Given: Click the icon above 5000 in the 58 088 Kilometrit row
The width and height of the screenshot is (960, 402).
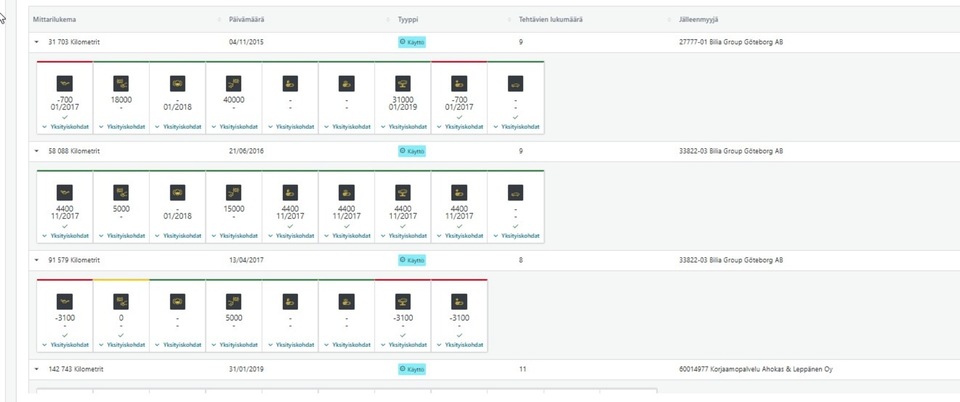Looking at the screenshot, I should click(x=121, y=192).
